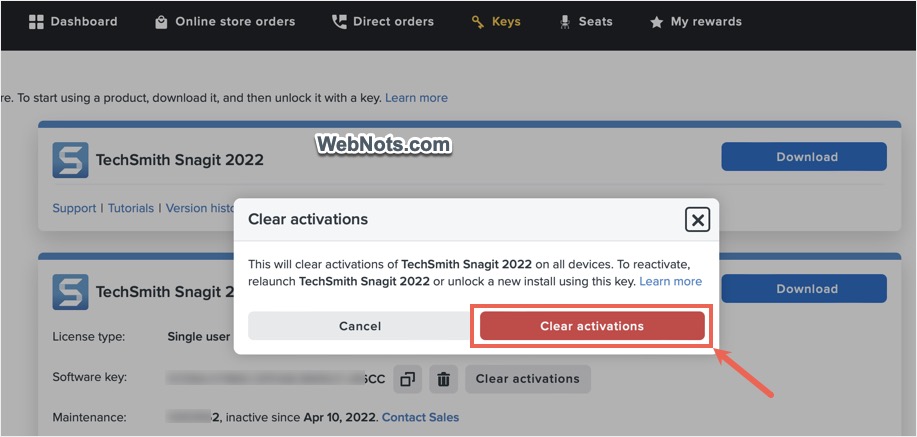Click first TechSmith Snagit 2022 logo
This screenshot has width=917, height=437.
70,160
